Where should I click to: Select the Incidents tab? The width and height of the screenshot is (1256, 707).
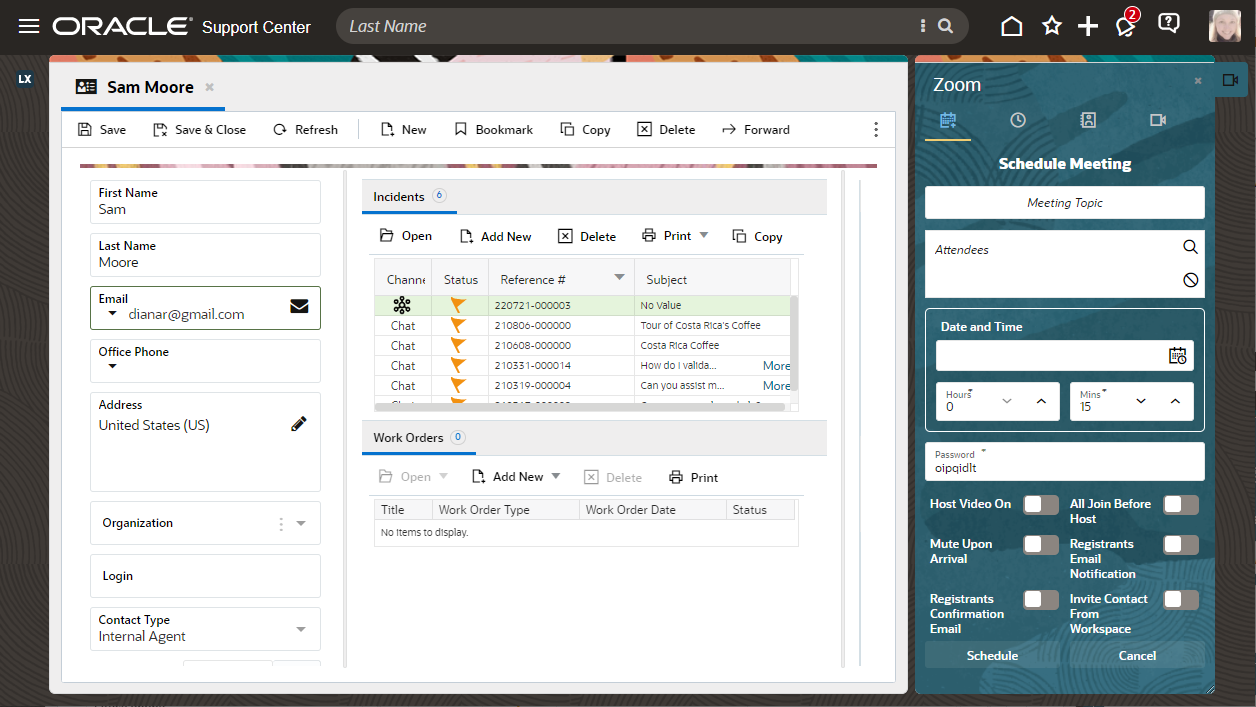tap(409, 197)
